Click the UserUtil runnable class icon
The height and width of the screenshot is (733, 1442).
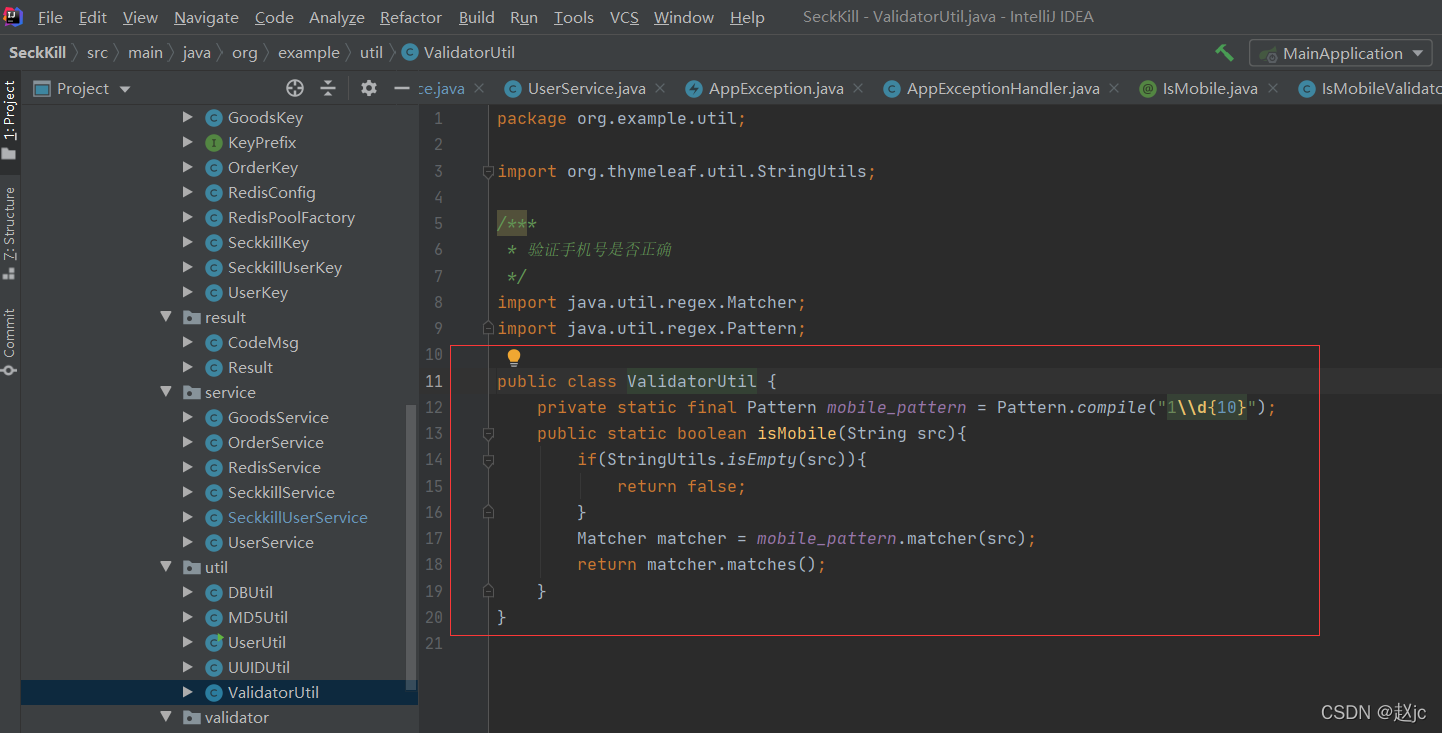point(213,642)
